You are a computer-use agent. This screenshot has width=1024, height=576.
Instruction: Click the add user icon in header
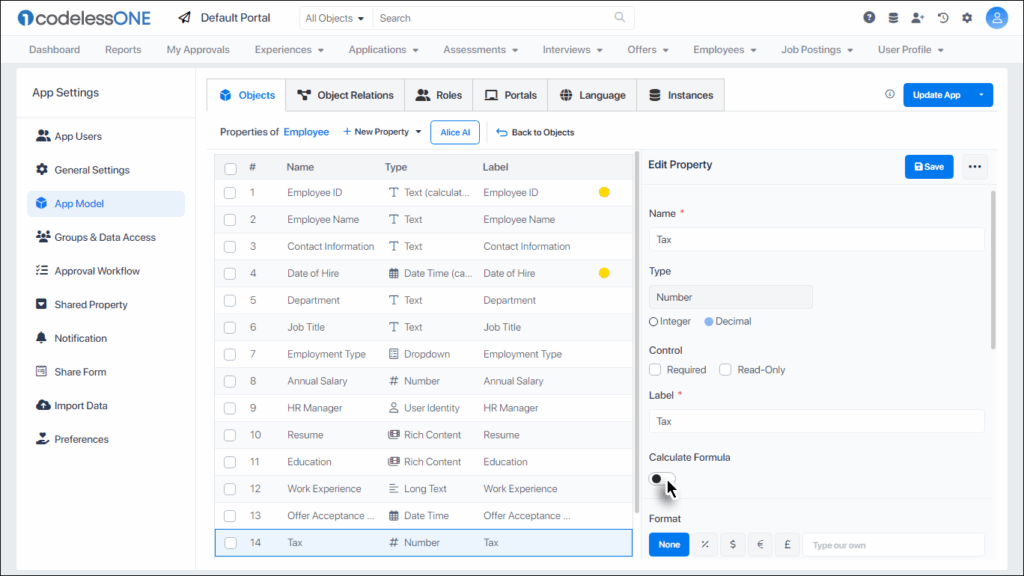tap(918, 18)
